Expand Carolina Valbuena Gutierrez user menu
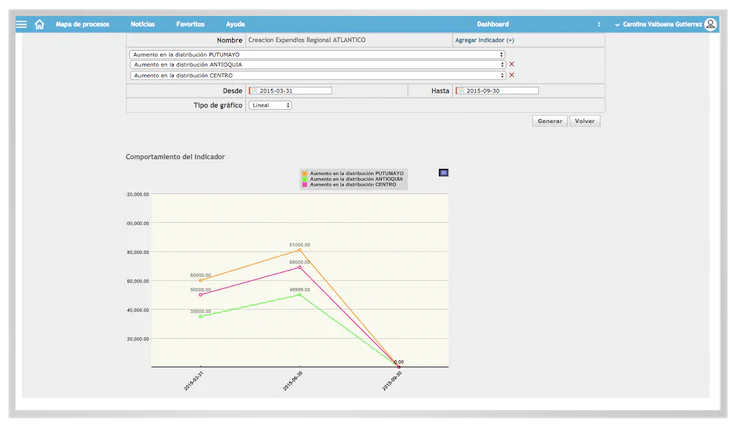This screenshot has height=427, width=736. [x=659, y=24]
